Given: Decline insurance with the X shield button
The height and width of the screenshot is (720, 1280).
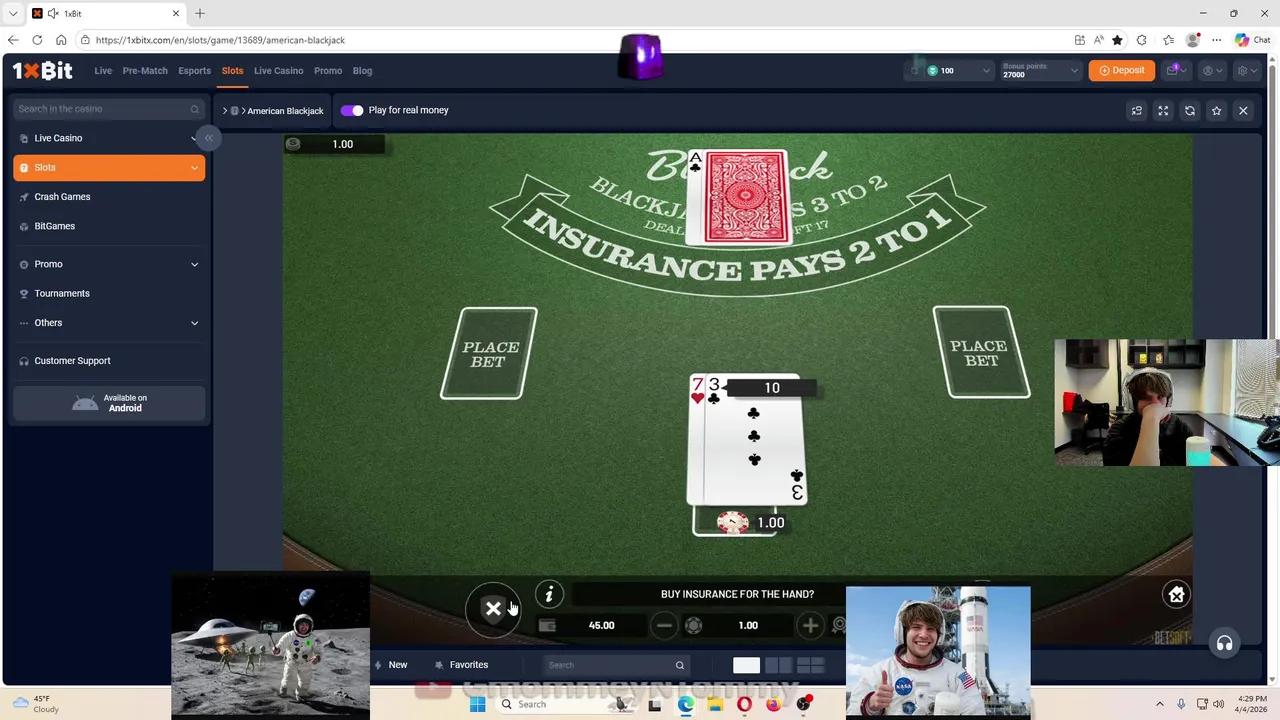Looking at the screenshot, I should [493, 609].
